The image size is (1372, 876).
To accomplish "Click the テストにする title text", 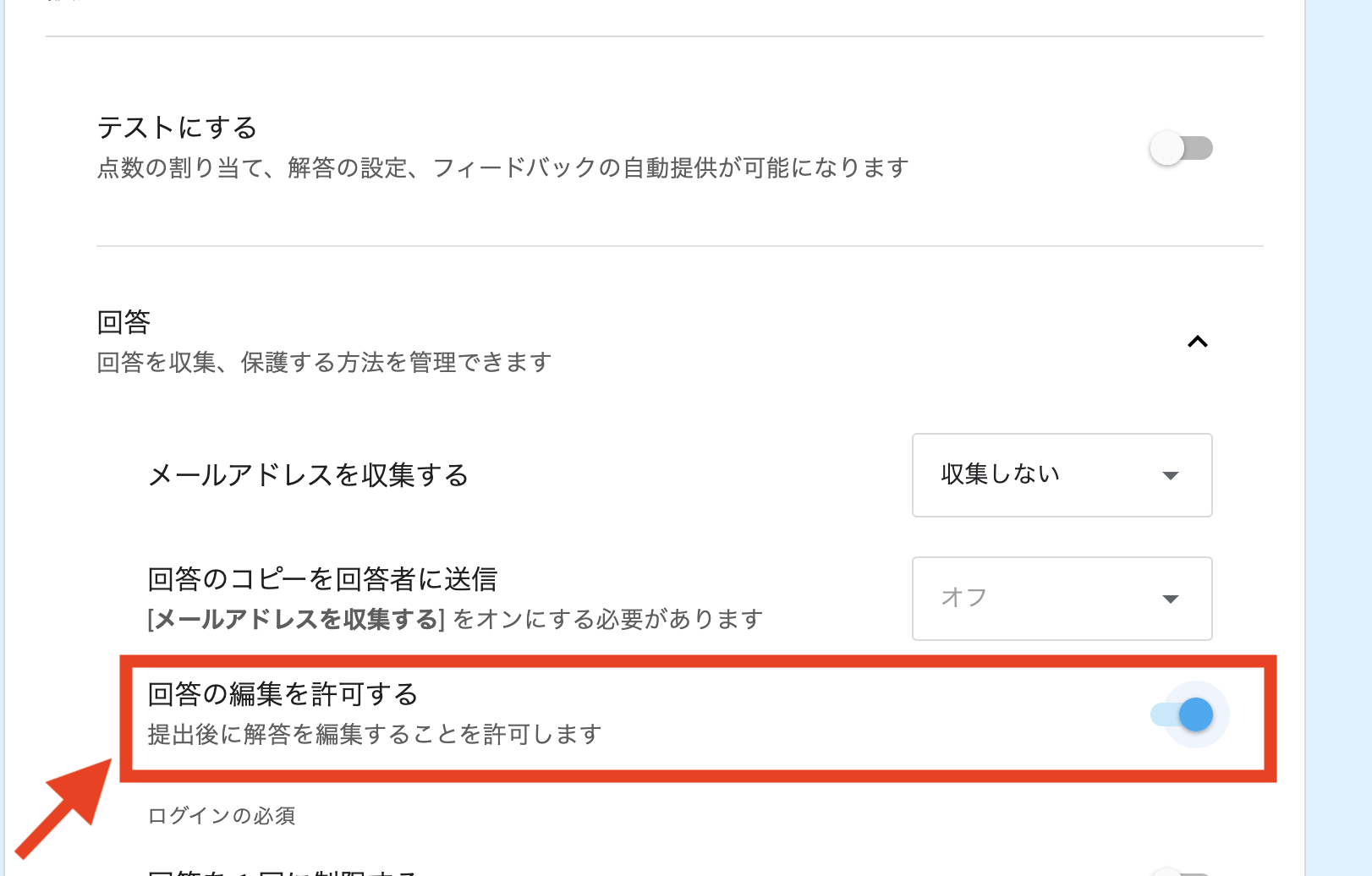I will point(178,128).
